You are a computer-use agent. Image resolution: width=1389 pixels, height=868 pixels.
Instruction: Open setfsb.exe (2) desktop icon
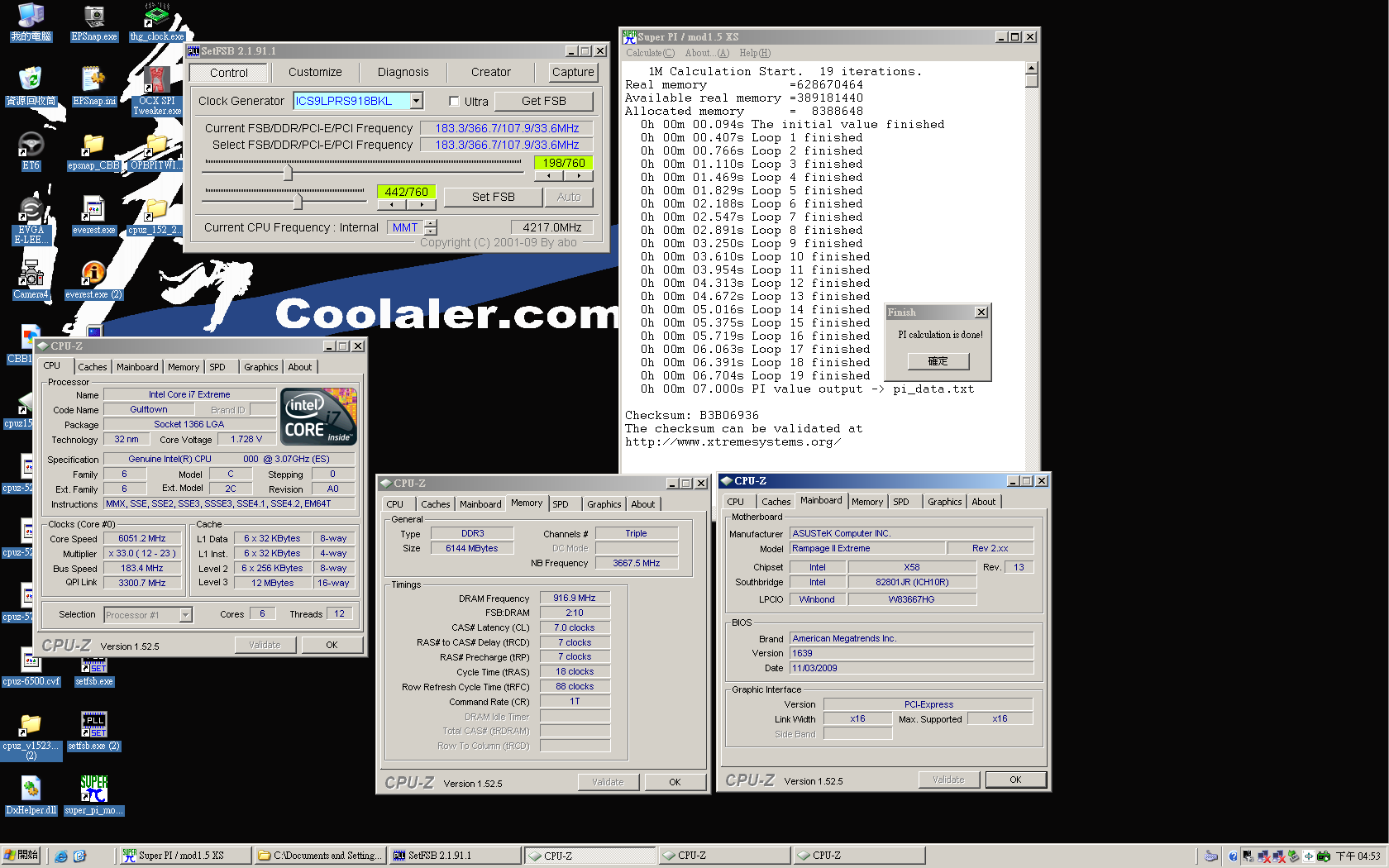[x=94, y=731]
